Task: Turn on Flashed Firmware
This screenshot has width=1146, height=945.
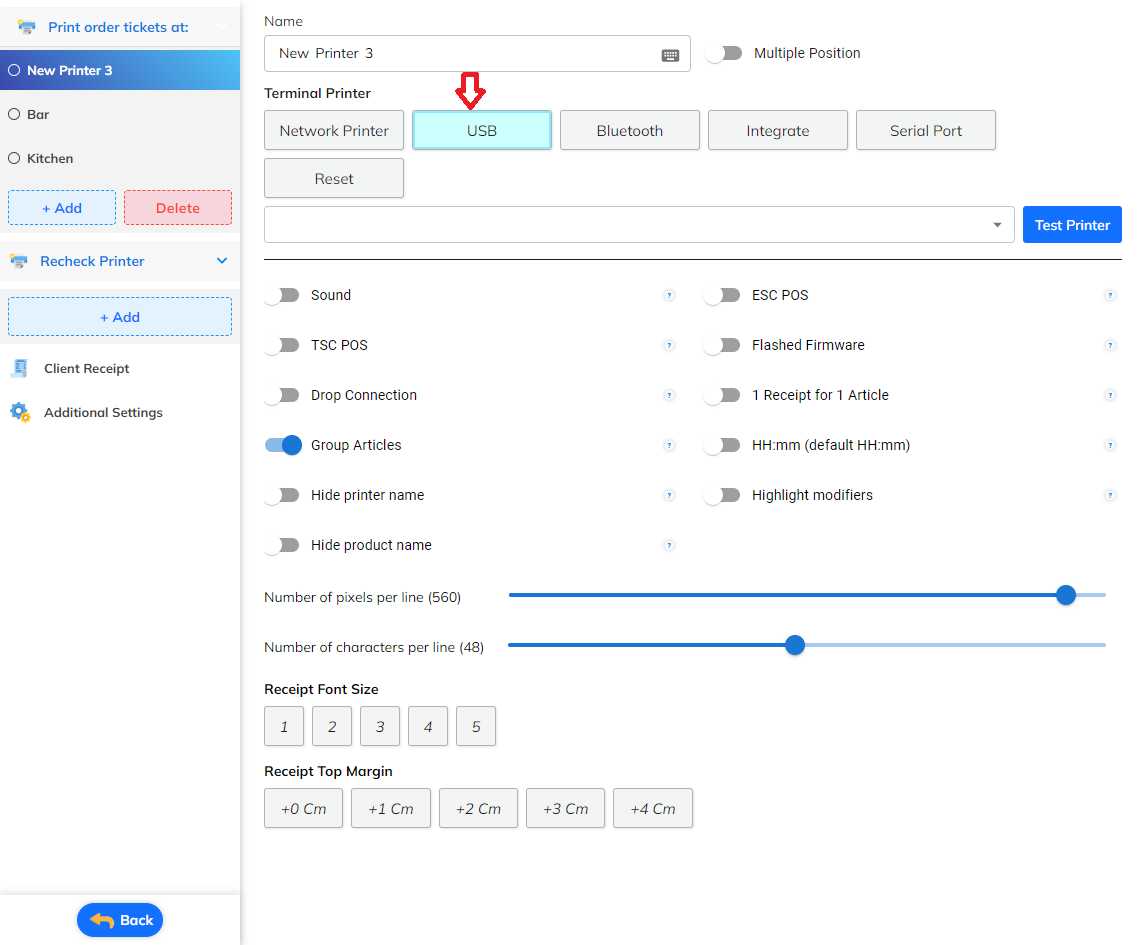Action: tap(722, 345)
